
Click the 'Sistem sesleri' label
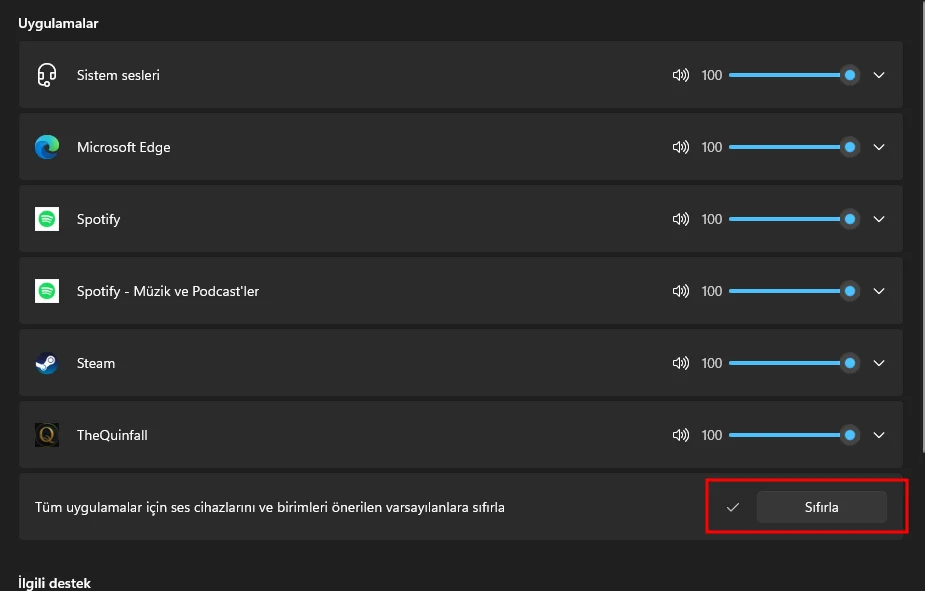[x=118, y=75]
